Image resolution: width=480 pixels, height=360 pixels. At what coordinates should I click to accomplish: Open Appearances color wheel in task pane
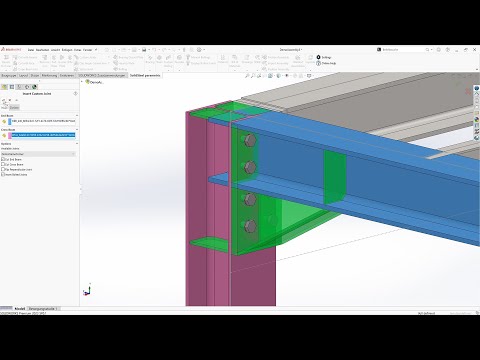[477, 119]
